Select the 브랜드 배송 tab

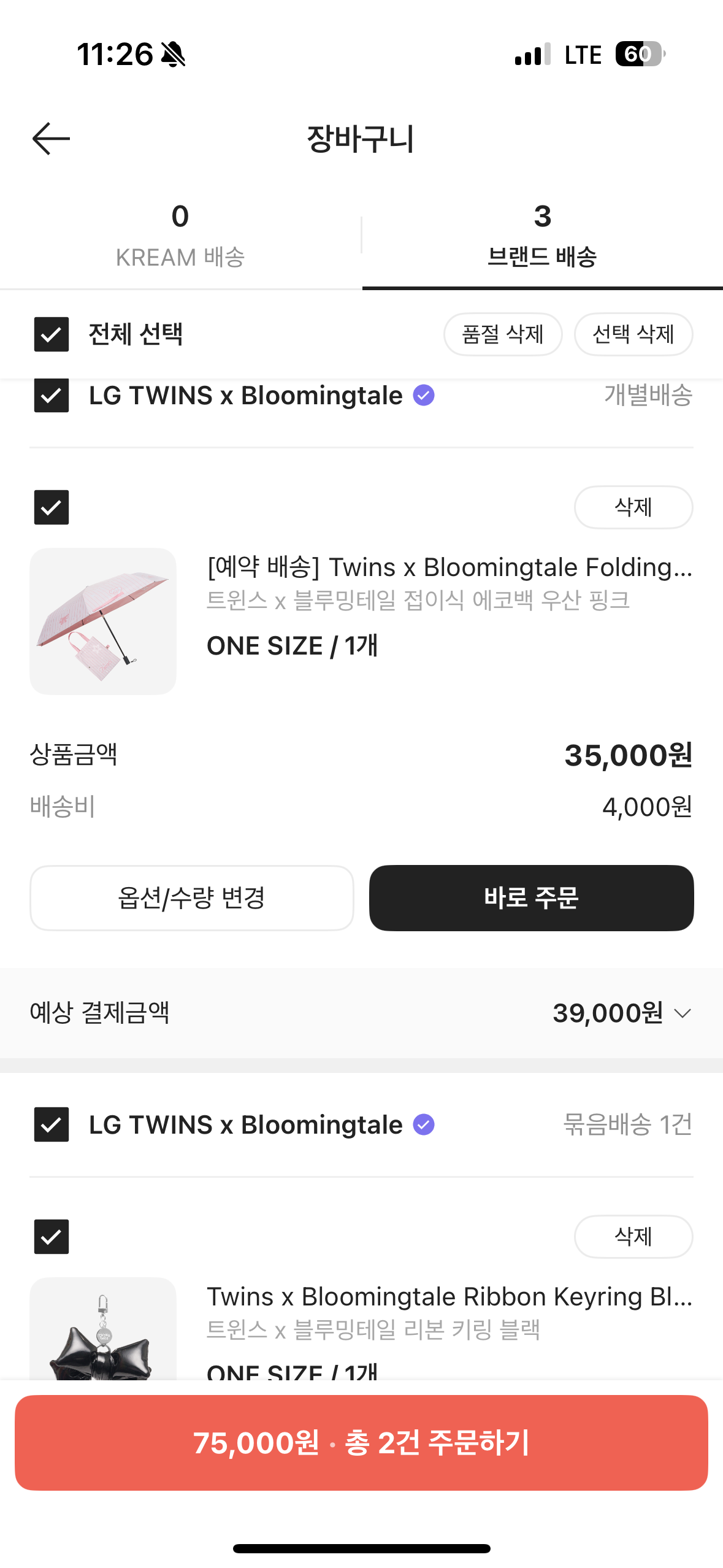(x=542, y=236)
